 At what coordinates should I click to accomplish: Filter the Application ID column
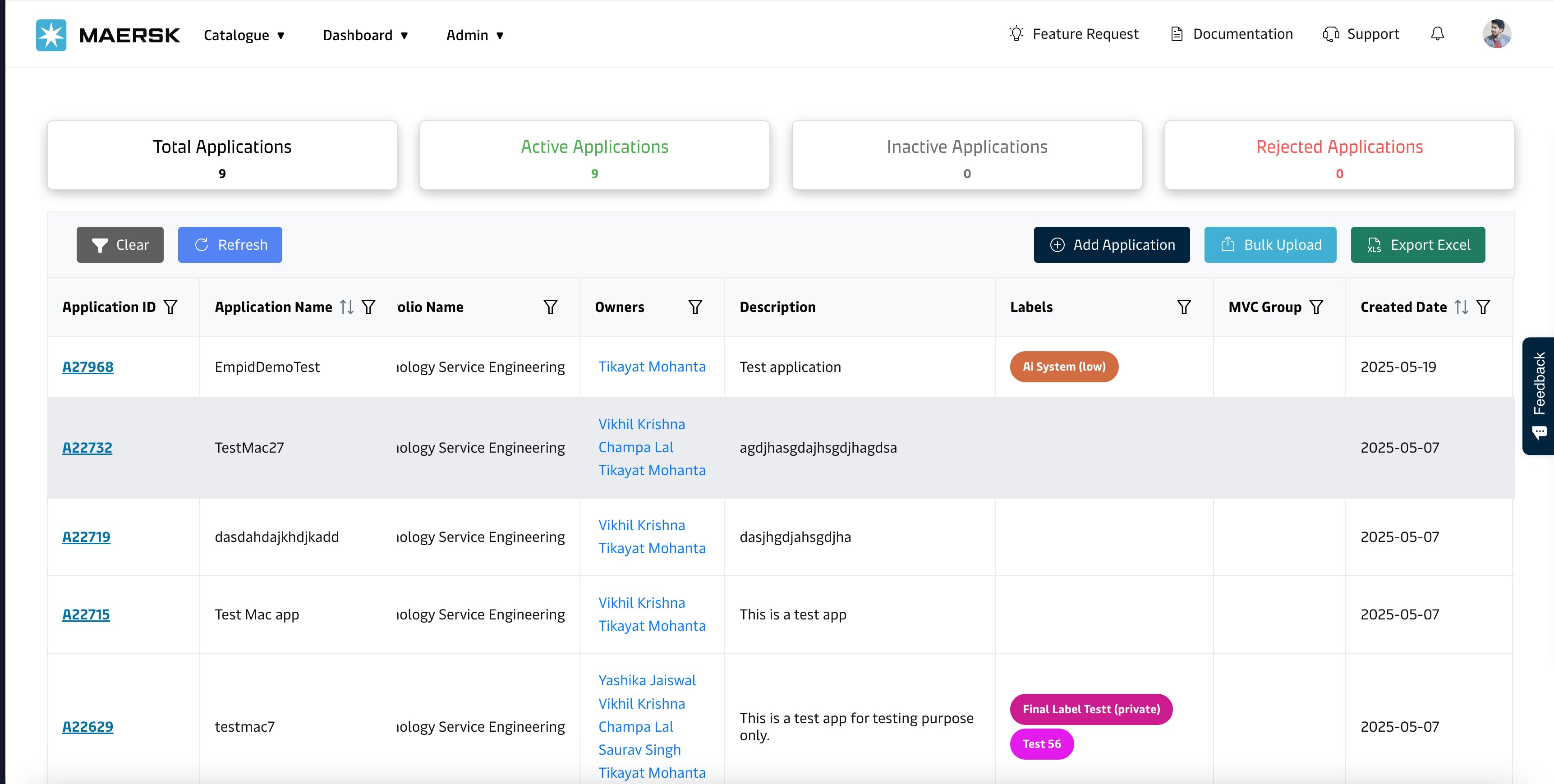(x=171, y=307)
